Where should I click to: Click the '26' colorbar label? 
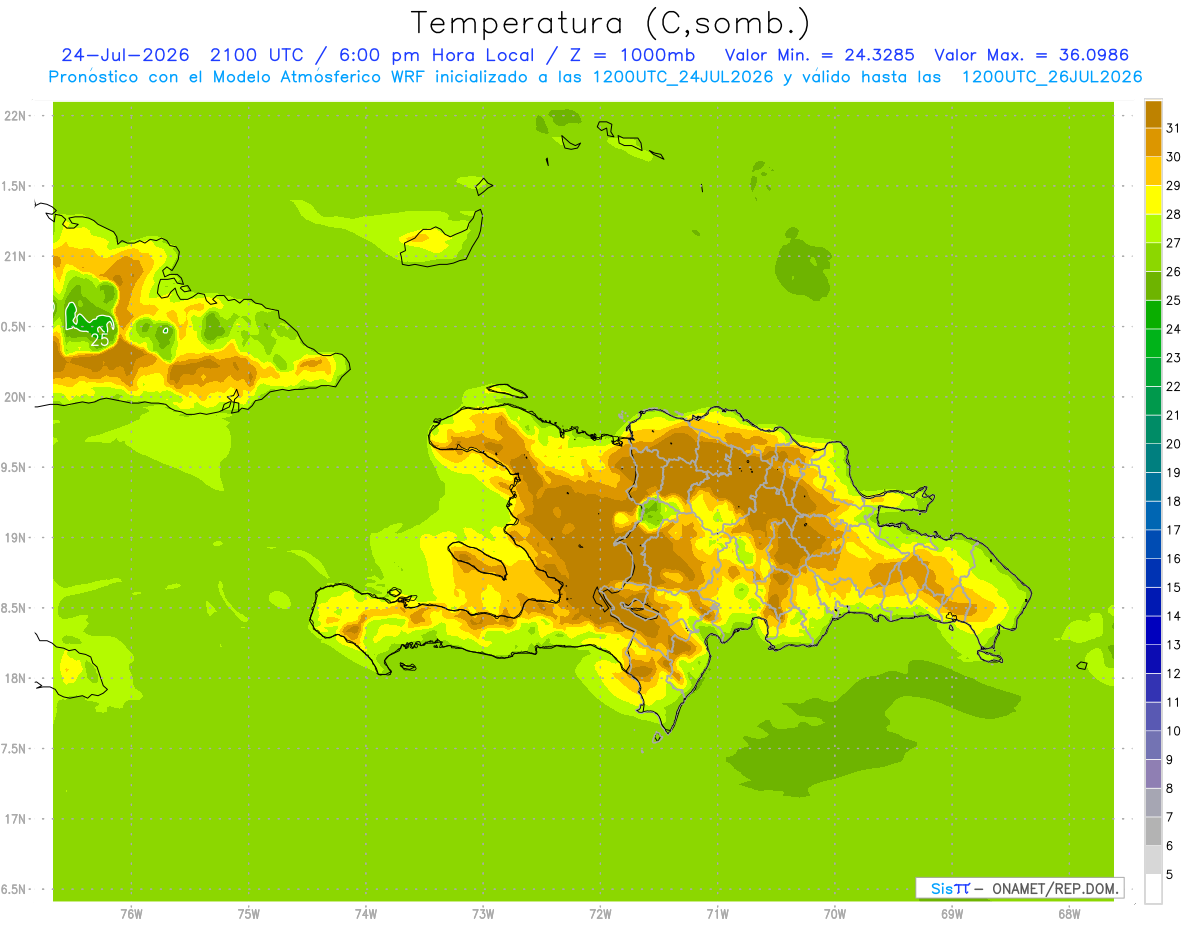[1174, 271]
